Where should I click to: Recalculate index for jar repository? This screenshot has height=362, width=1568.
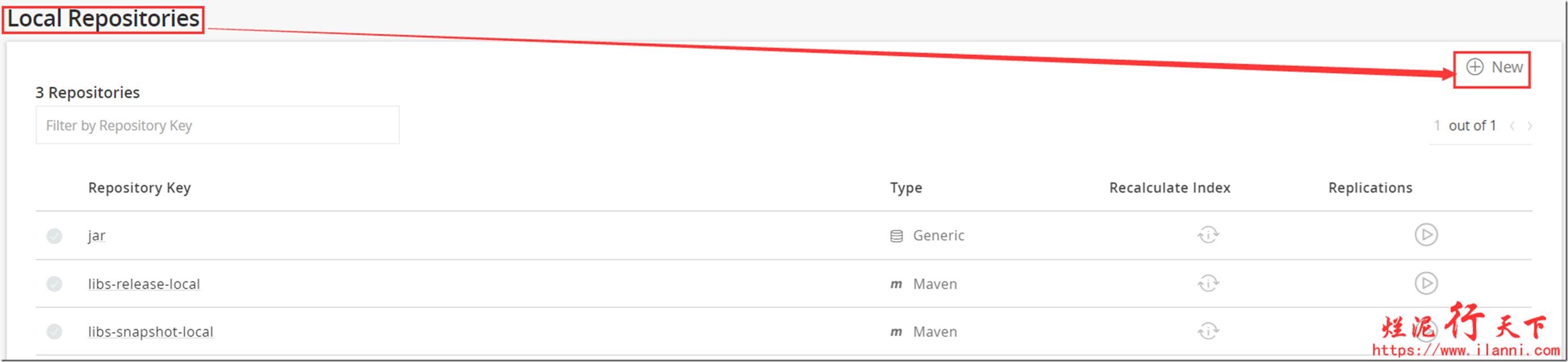point(1208,235)
